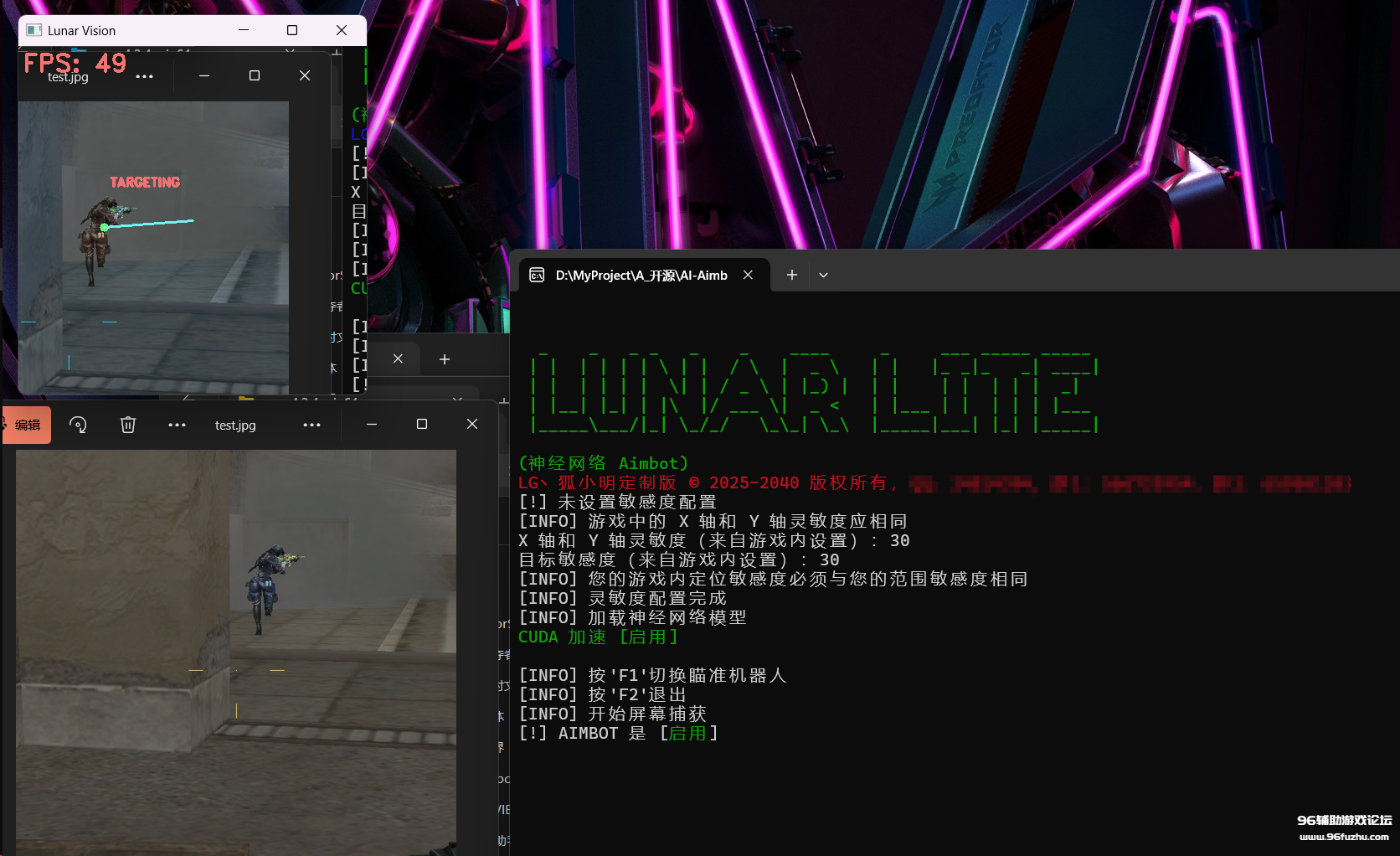
Task: Click the terminal icon on the AI-Aimb tab
Action: [538, 275]
